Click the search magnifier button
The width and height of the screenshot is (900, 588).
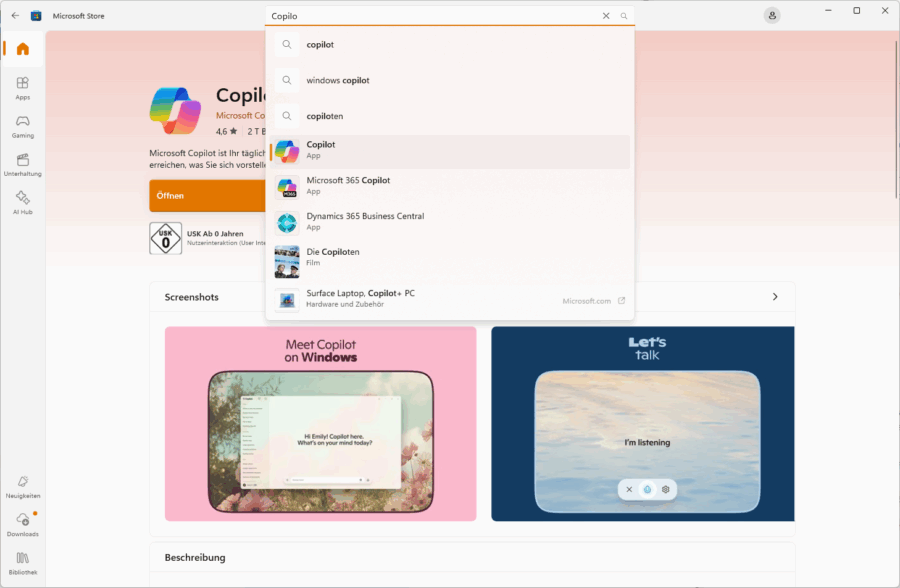[x=624, y=16]
